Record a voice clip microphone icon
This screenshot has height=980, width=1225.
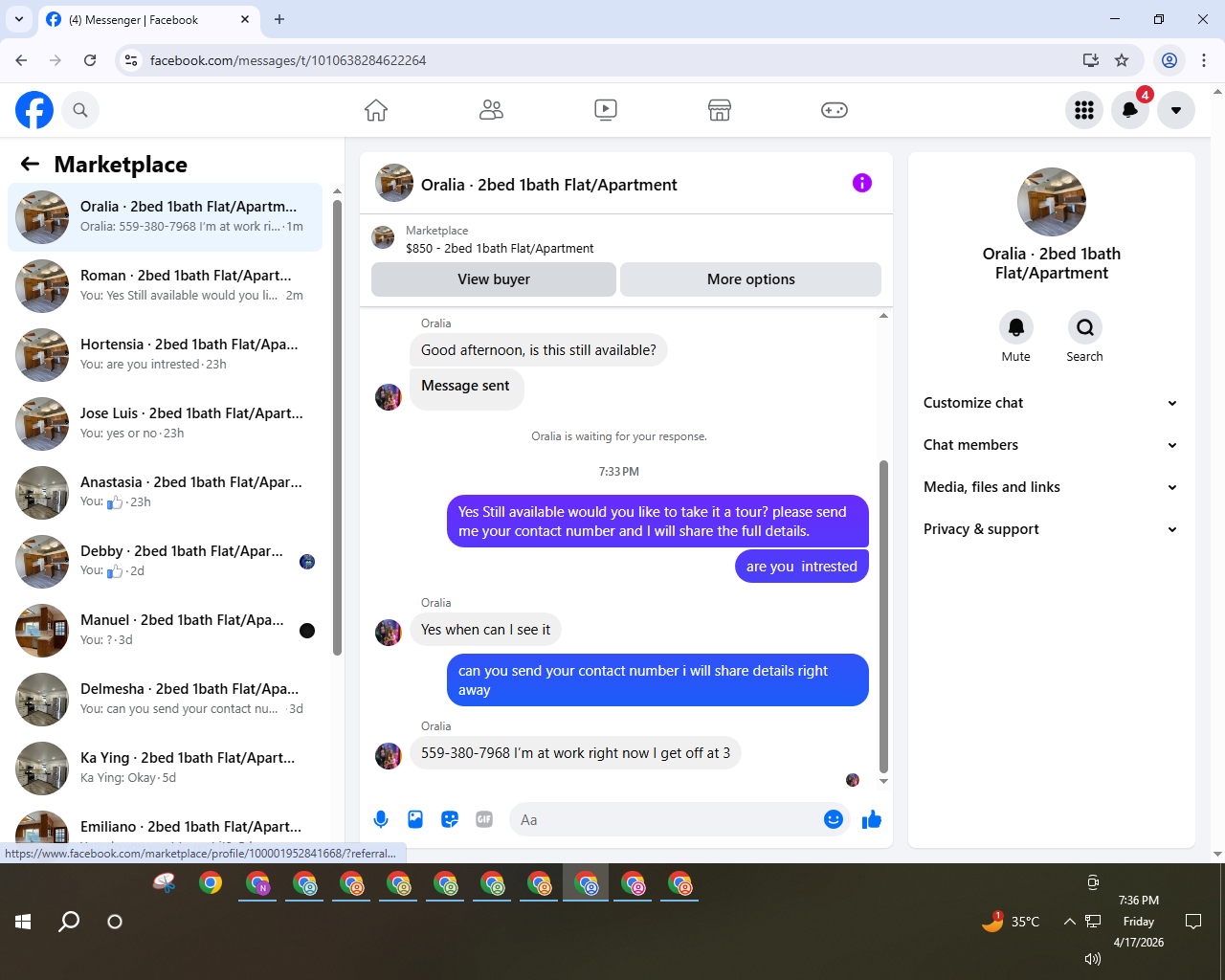pos(381,819)
